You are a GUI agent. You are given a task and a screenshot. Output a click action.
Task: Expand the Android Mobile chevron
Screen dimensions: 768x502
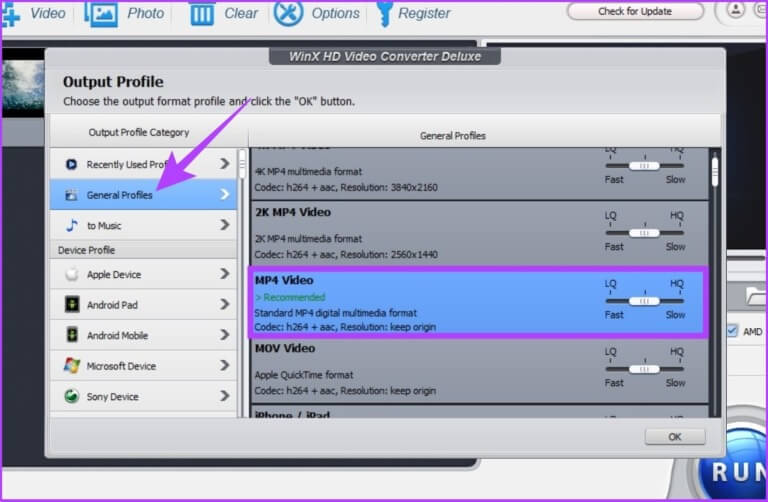point(225,335)
